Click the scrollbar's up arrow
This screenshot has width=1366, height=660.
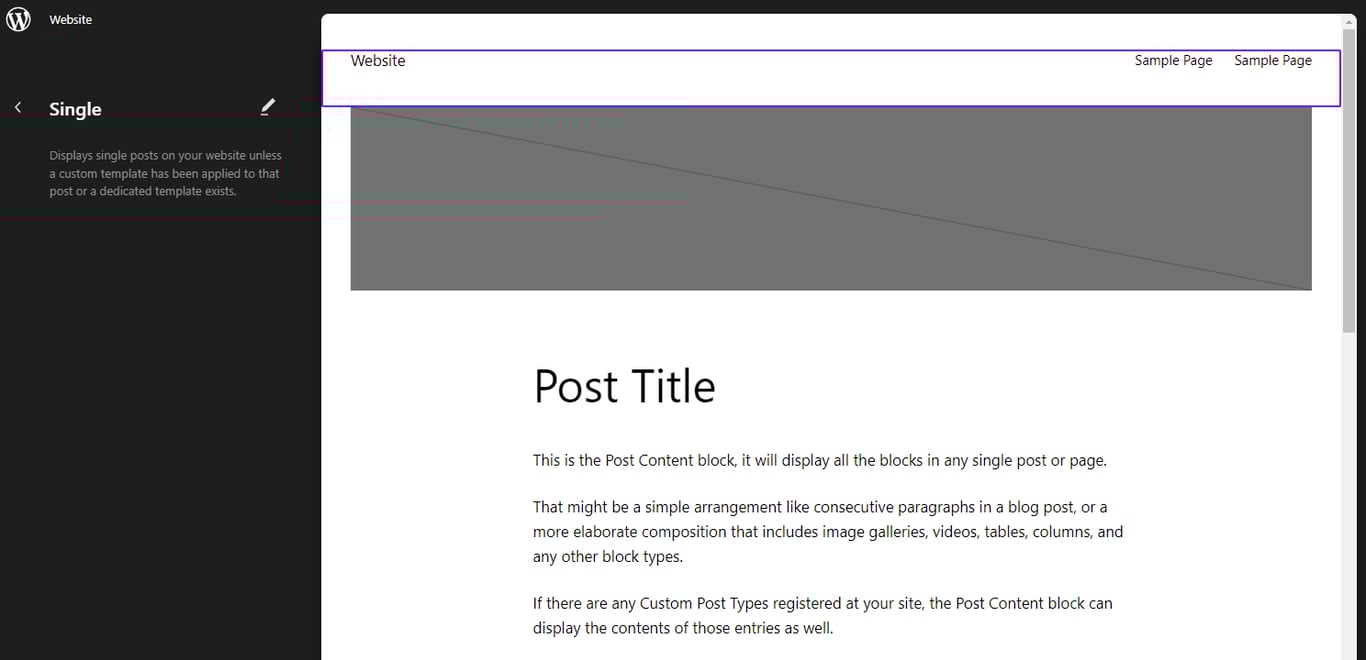(x=1348, y=21)
